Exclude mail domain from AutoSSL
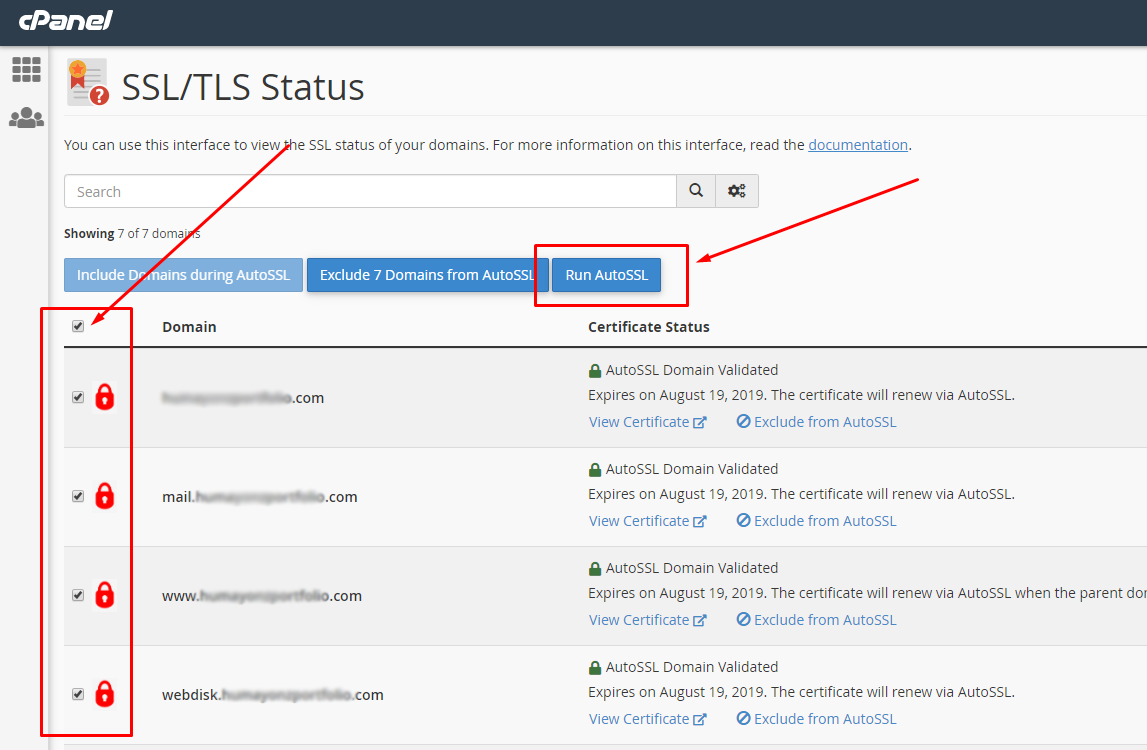 click(816, 521)
